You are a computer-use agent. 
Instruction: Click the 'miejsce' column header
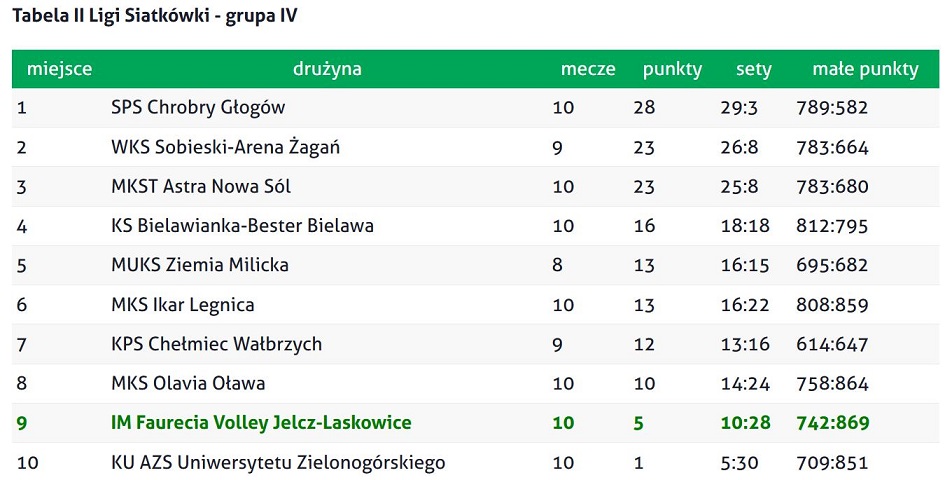[59, 69]
